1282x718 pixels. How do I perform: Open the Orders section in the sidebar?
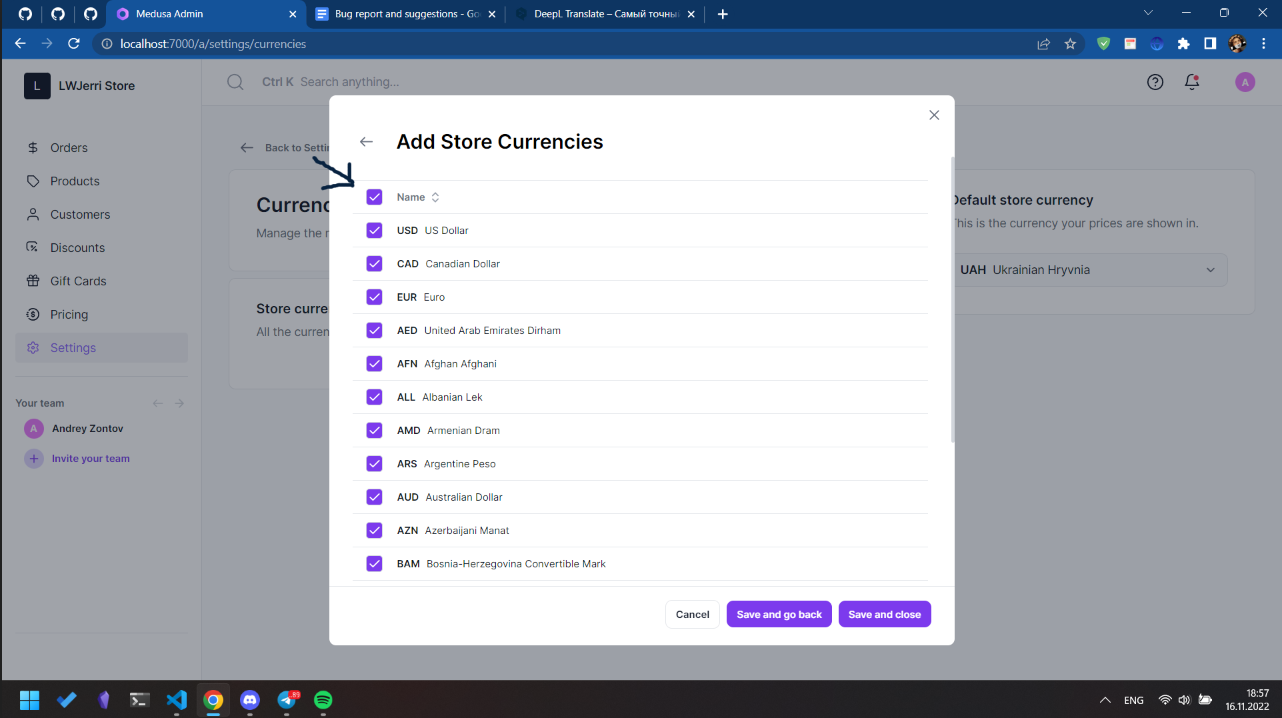coord(67,147)
